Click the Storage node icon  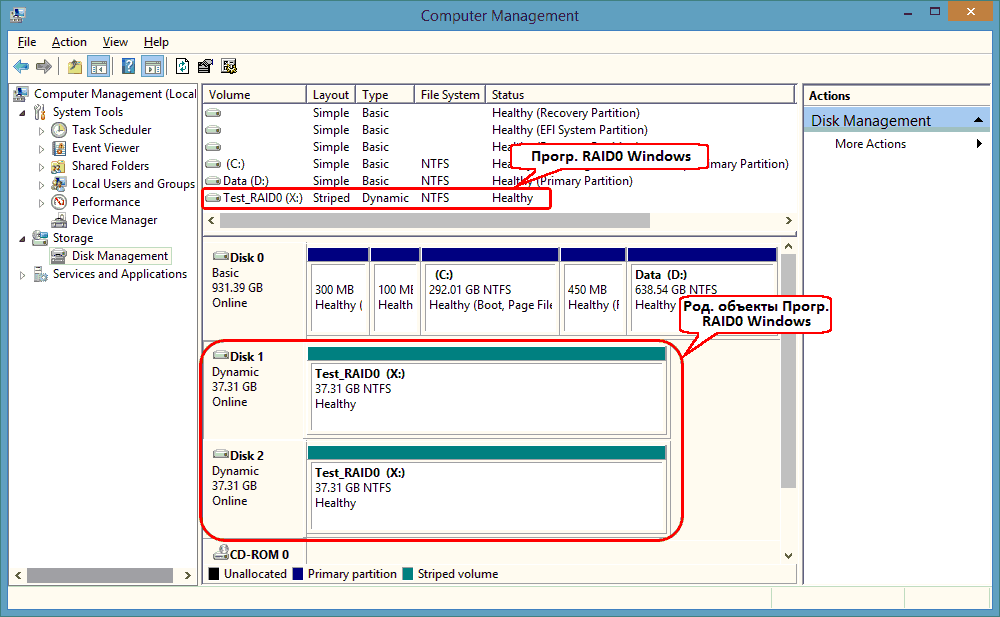click(40, 238)
